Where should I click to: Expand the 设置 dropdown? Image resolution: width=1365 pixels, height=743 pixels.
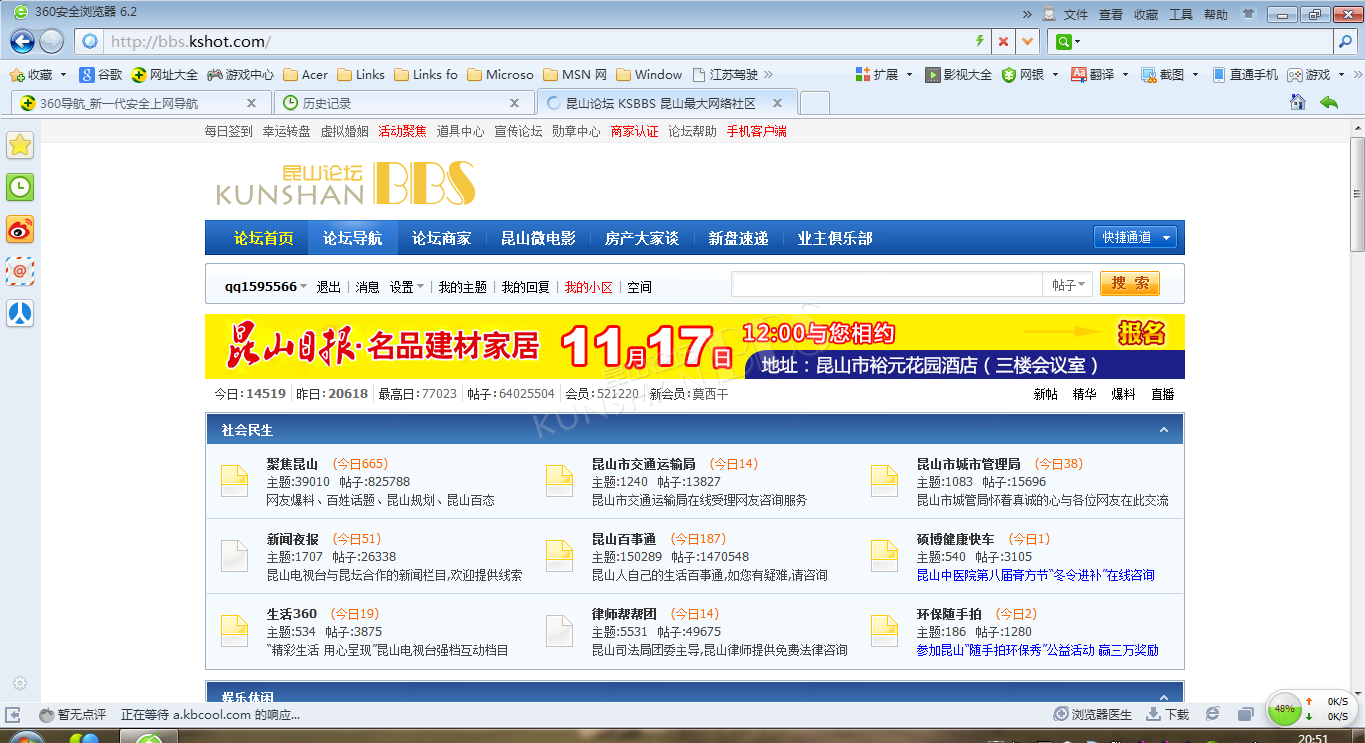pos(407,287)
